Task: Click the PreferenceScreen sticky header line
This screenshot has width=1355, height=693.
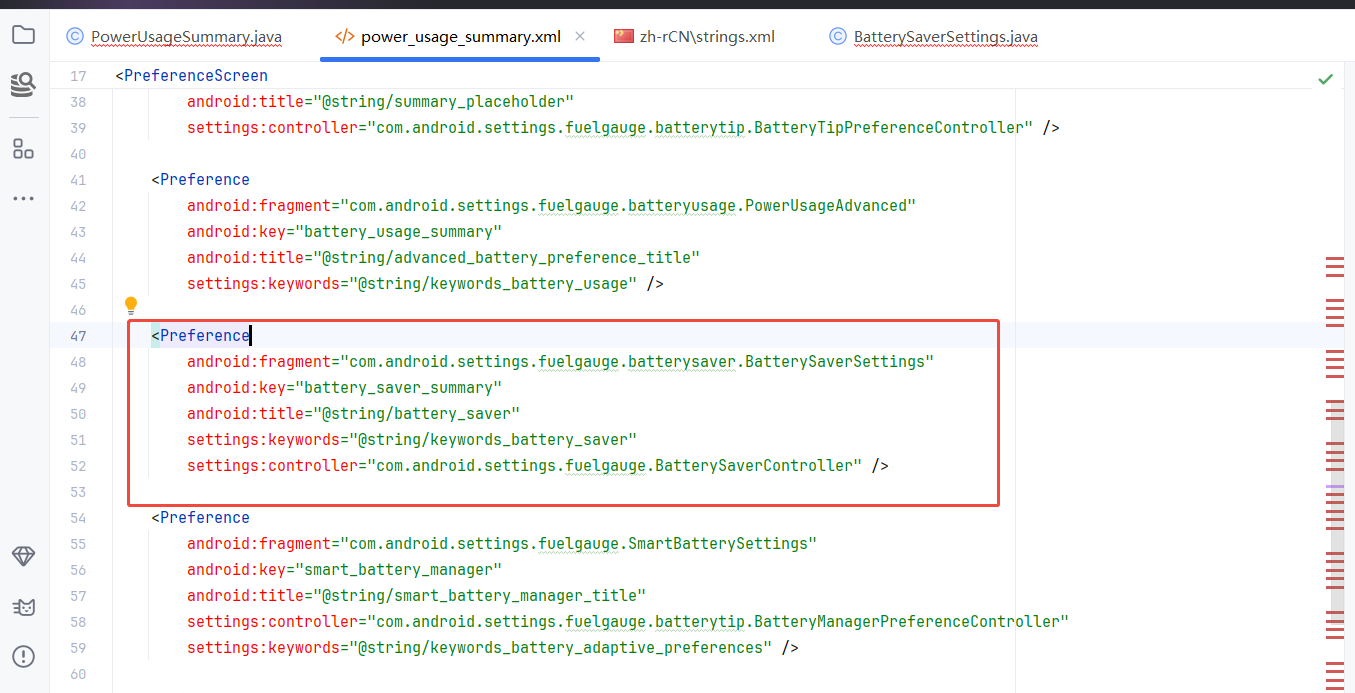Action: pyautogui.click(x=191, y=76)
